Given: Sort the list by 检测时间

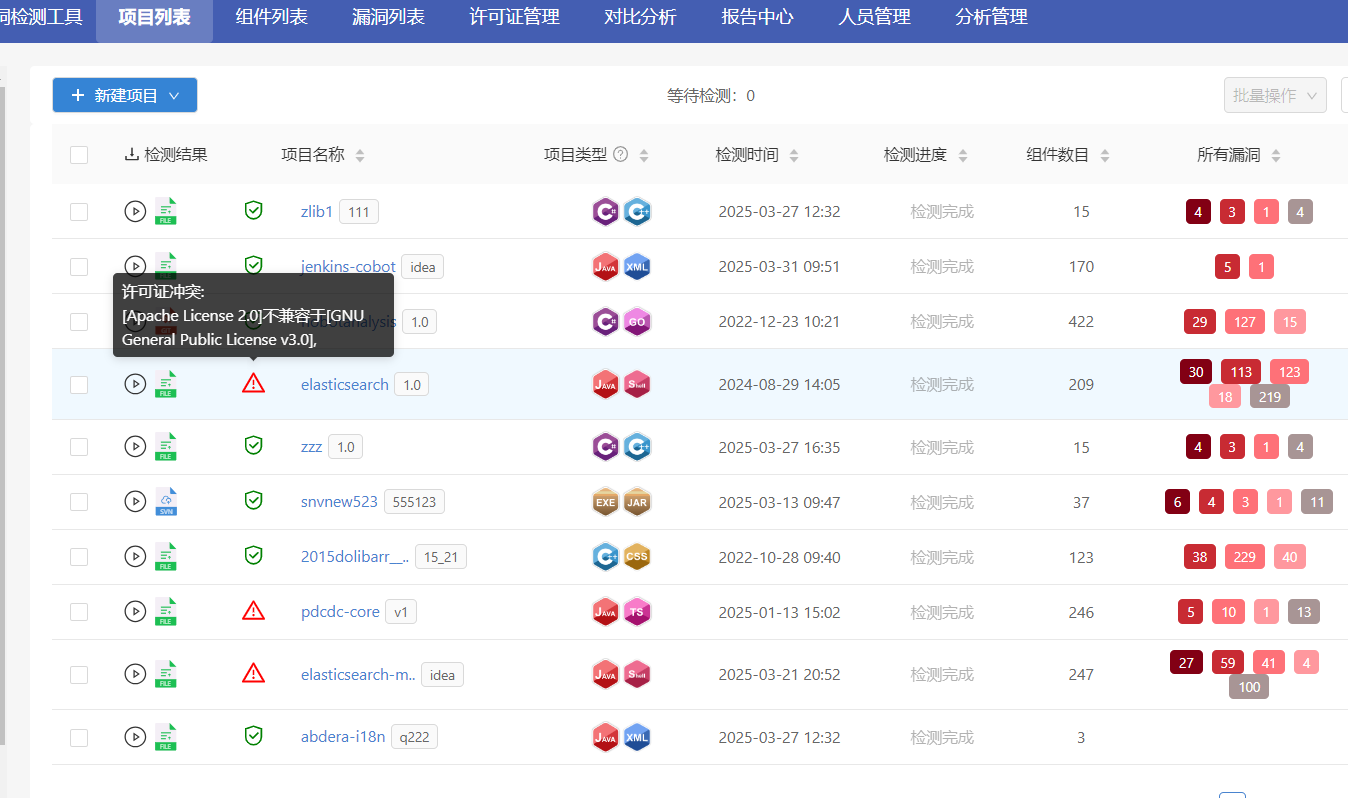Looking at the screenshot, I should tap(794, 155).
